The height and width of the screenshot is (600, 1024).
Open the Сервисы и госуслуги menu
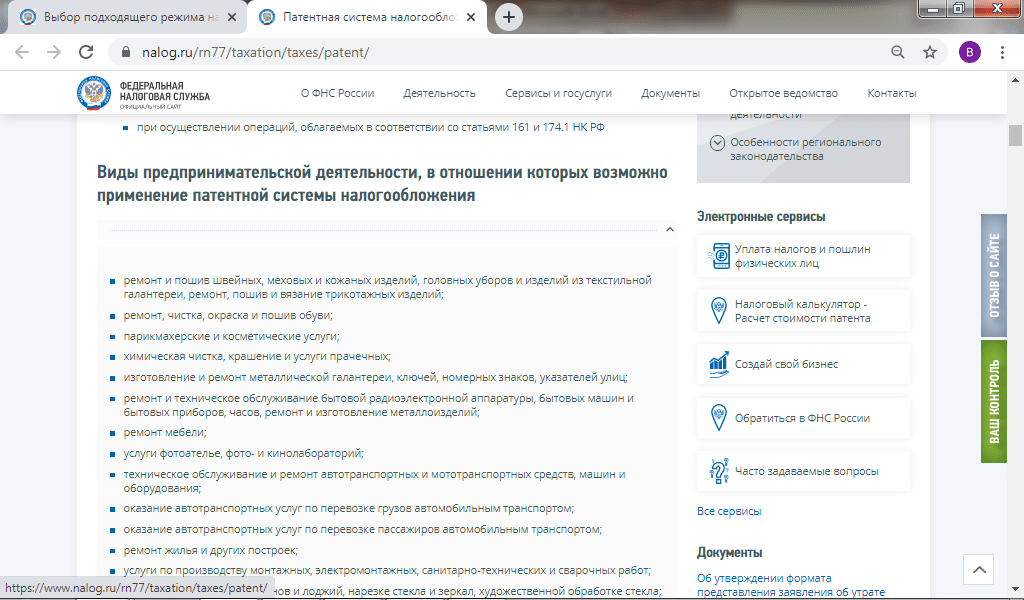(558, 93)
